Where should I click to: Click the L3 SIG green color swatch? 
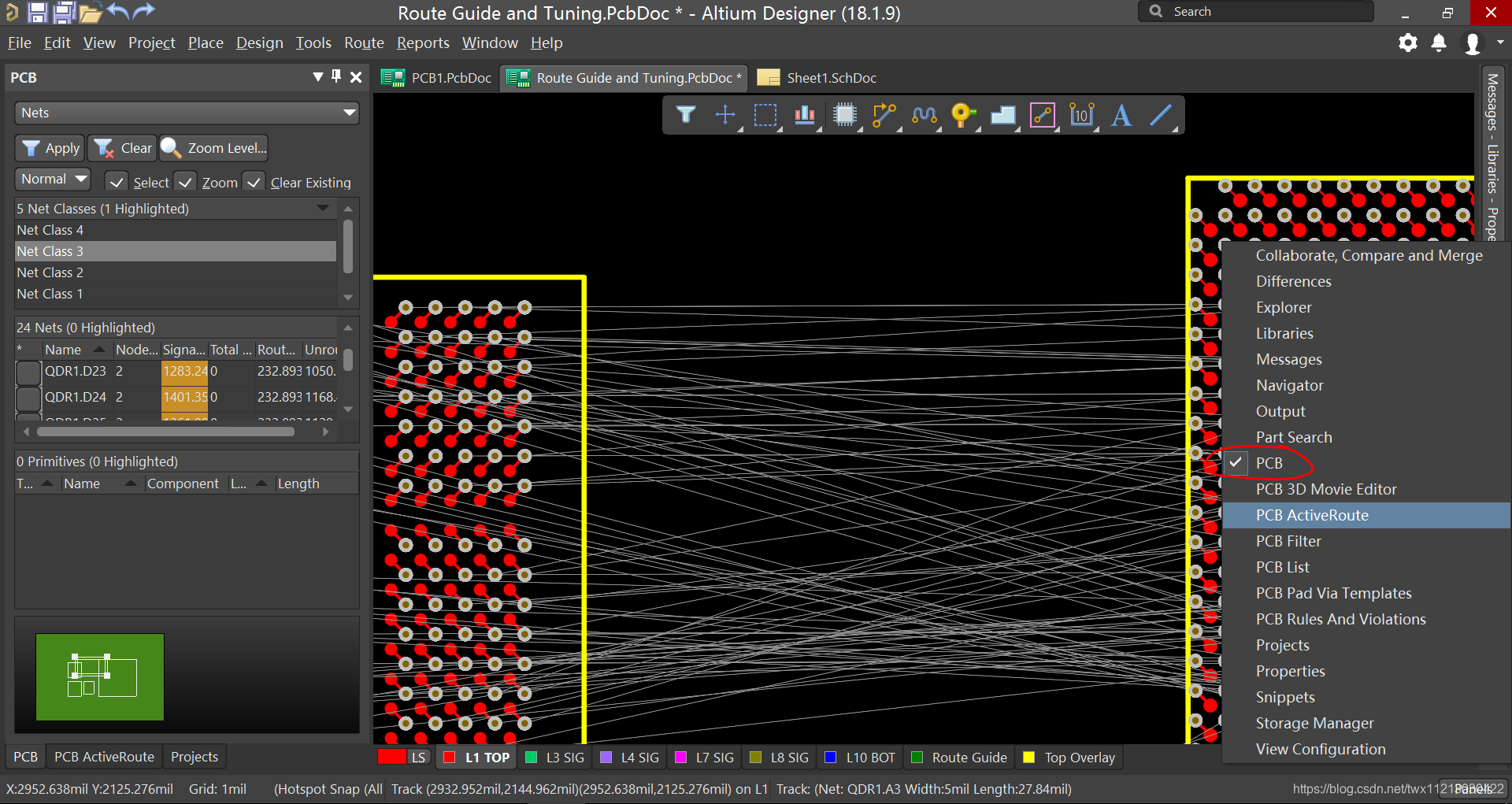pyautogui.click(x=531, y=758)
